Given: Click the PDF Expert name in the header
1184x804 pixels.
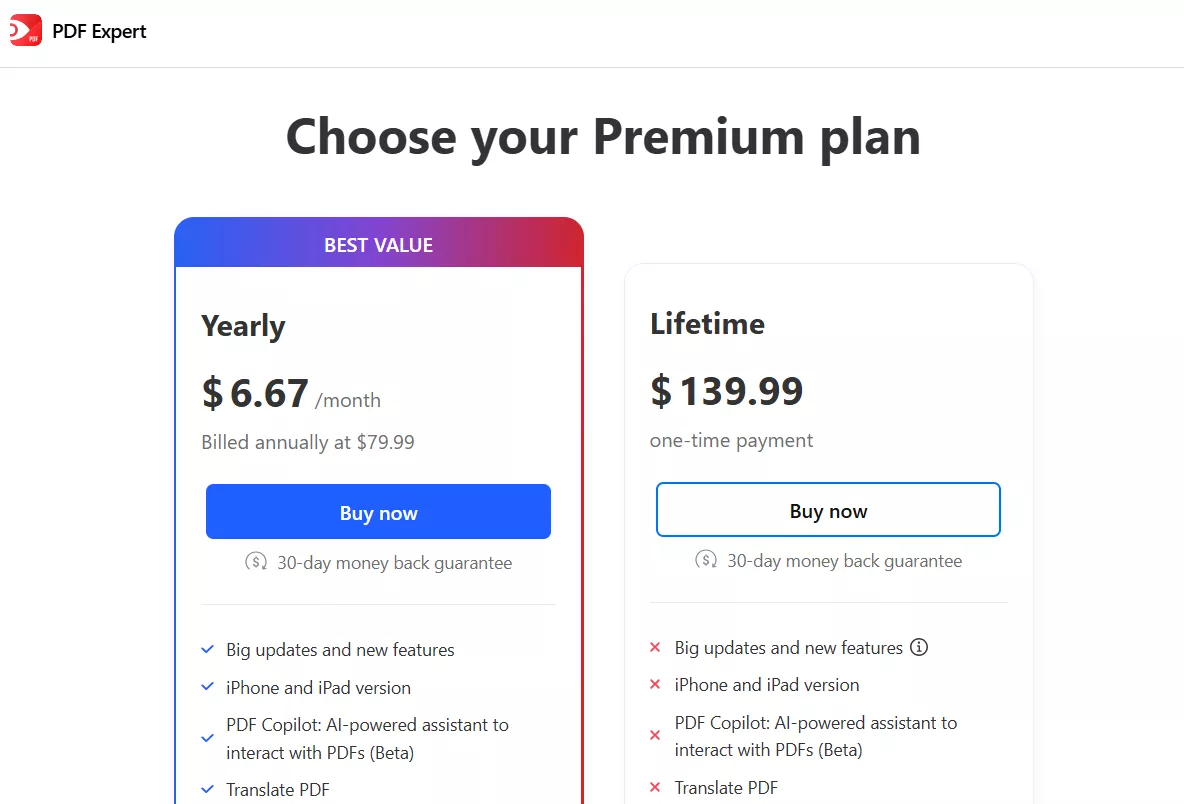Looking at the screenshot, I should coord(99,31).
